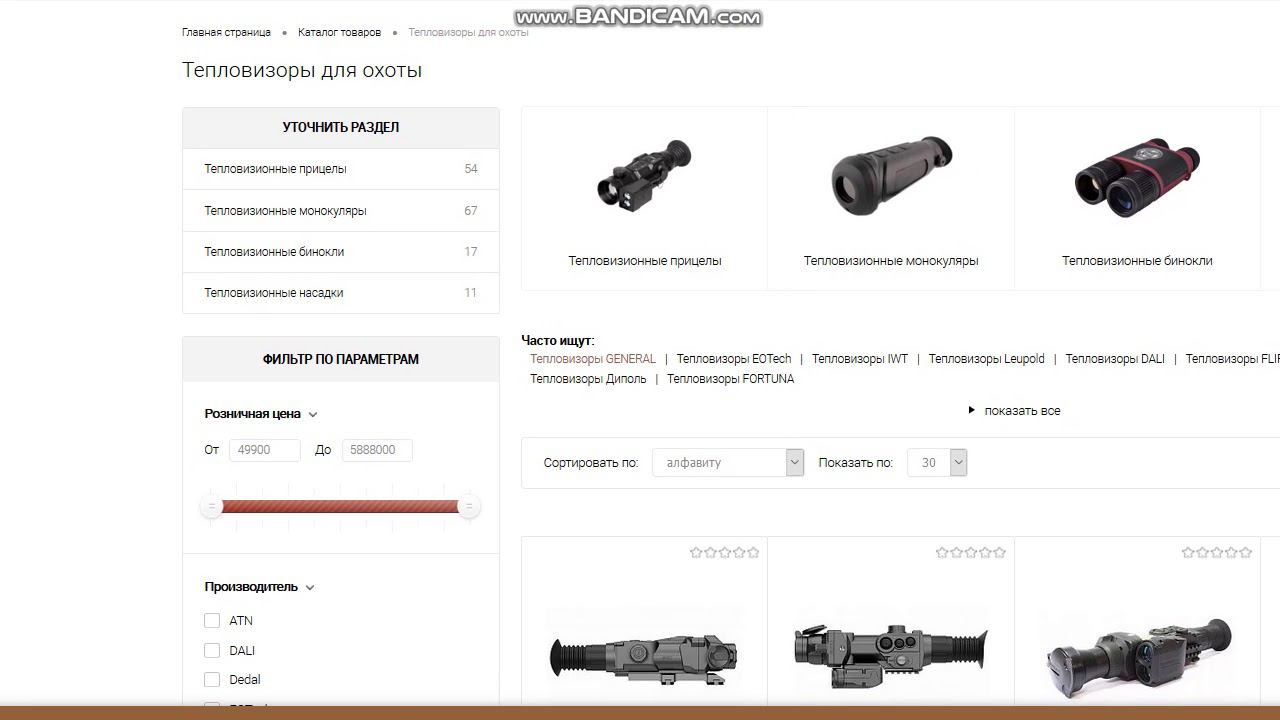1280x720 pixels.
Task: Click star rating of first product card
Action: click(x=724, y=552)
